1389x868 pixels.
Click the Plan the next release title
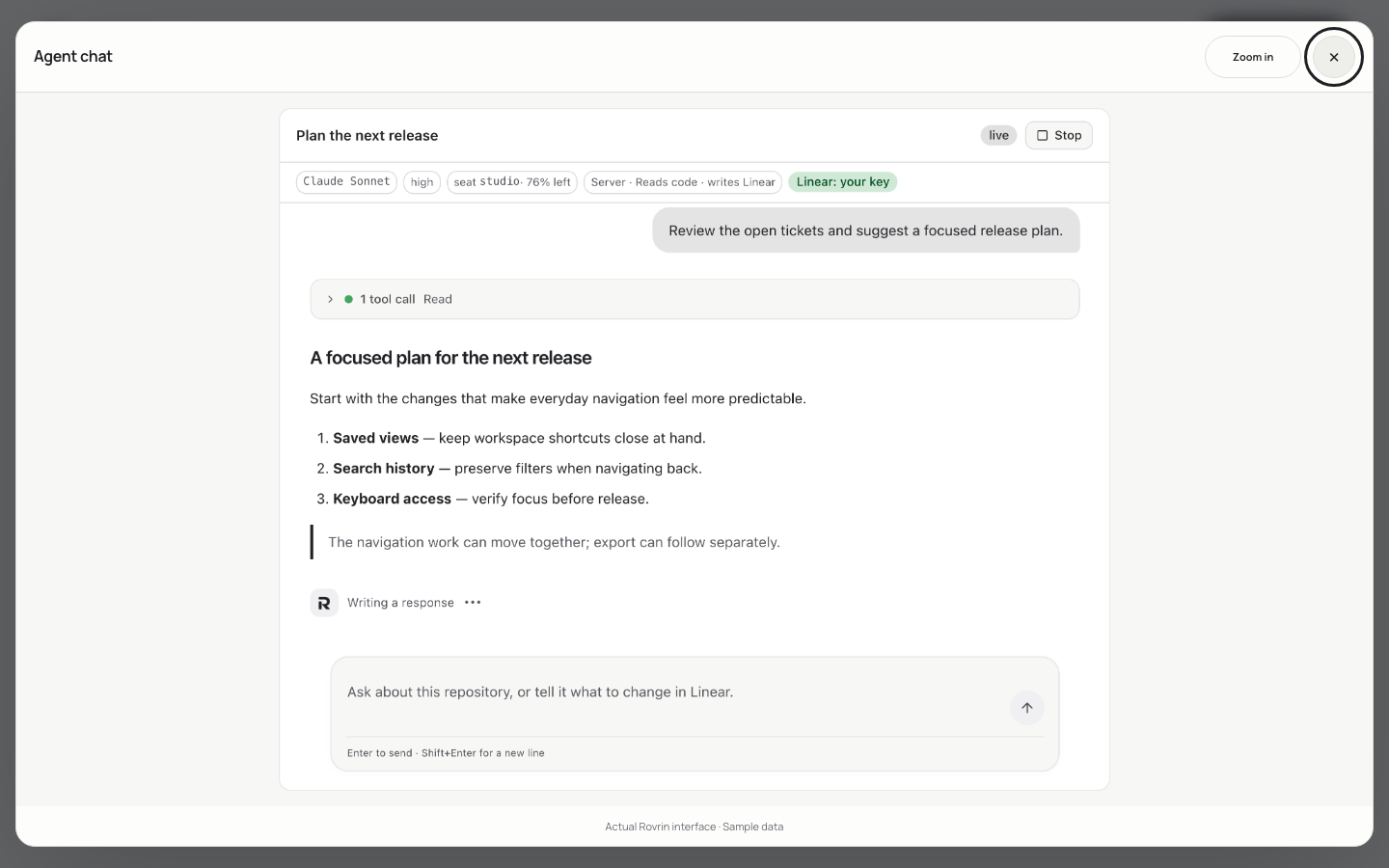pyautogui.click(x=367, y=136)
